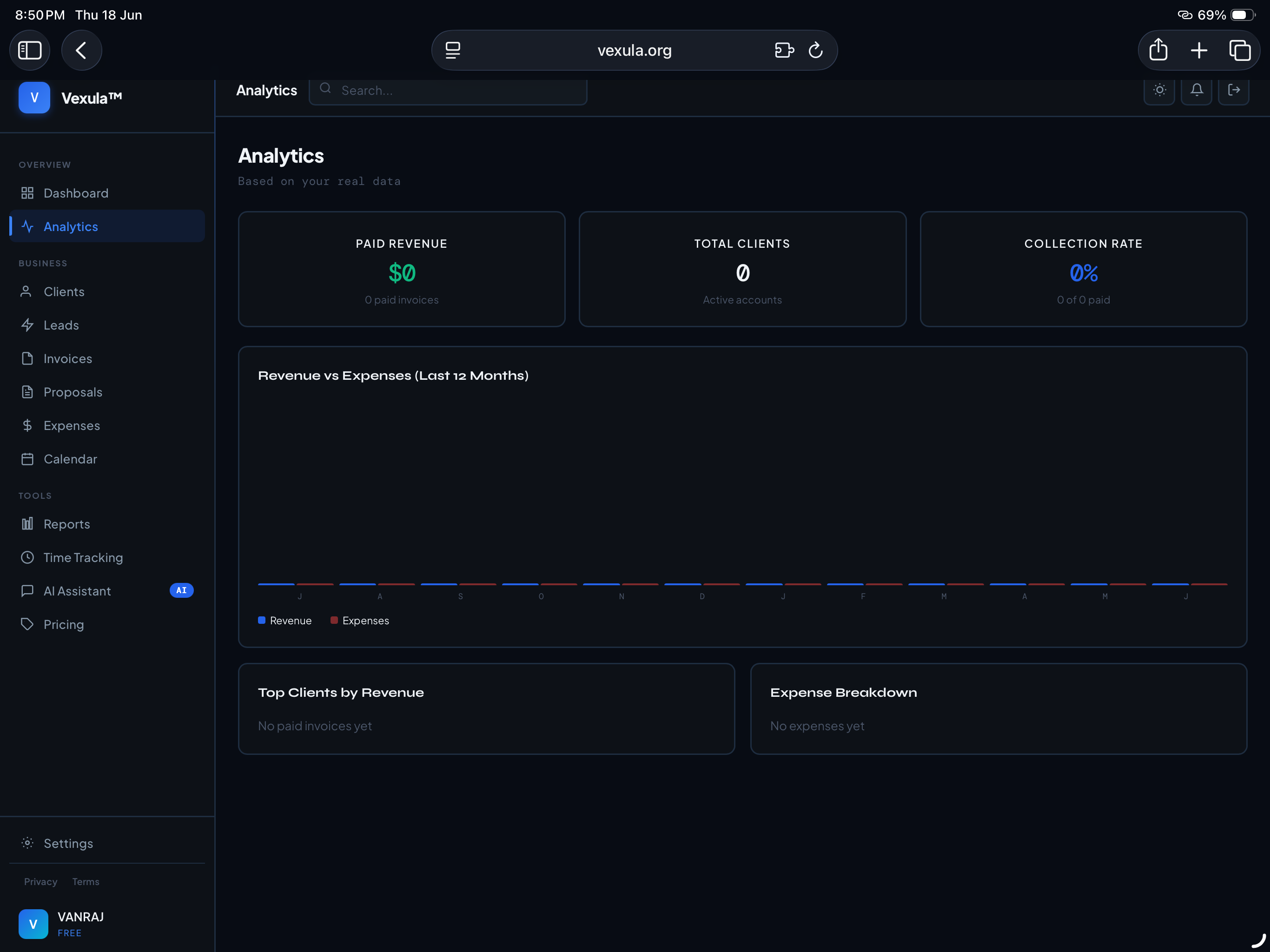This screenshot has height=952, width=1270.
Task: Click the AI badge
Action: [181, 590]
